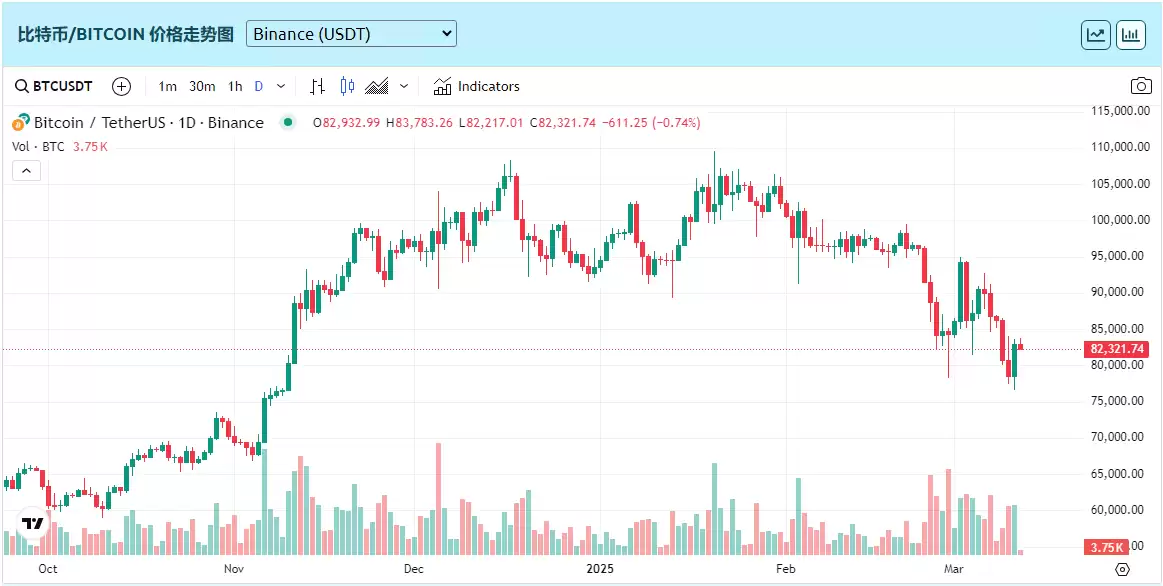Select the 30m timeframe
This screenshot has height=586, width=1163.
click(202, 86)
